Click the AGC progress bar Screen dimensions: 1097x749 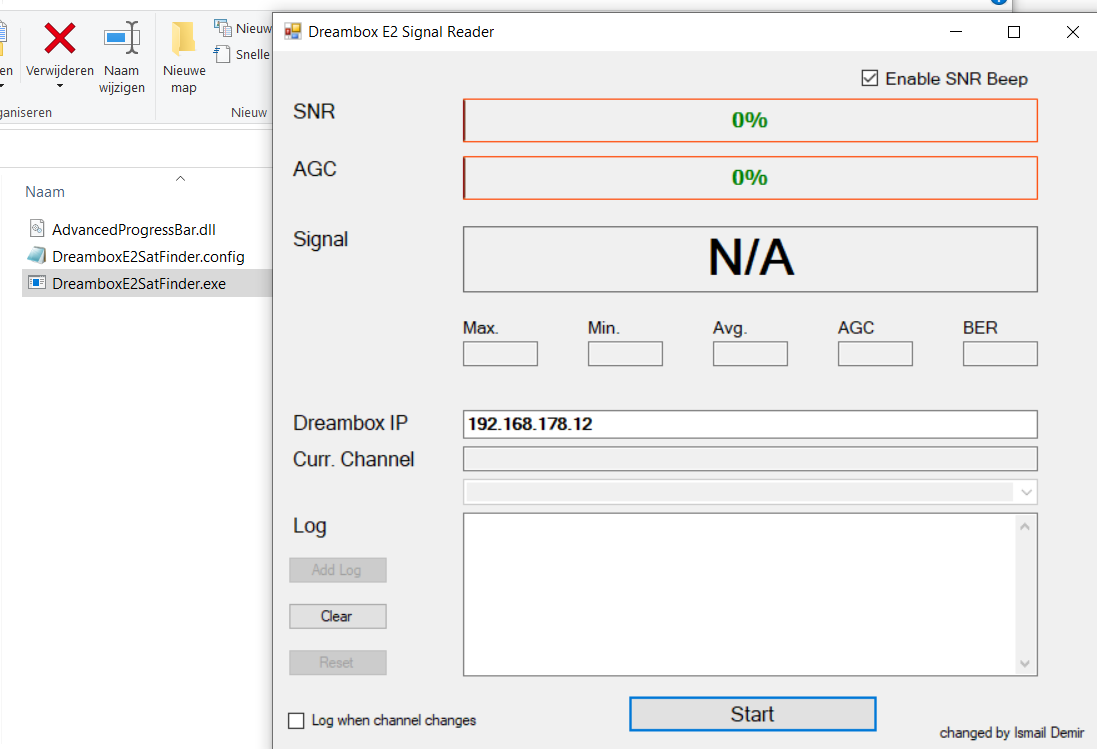pyautogui.click(x=750, y=178)
